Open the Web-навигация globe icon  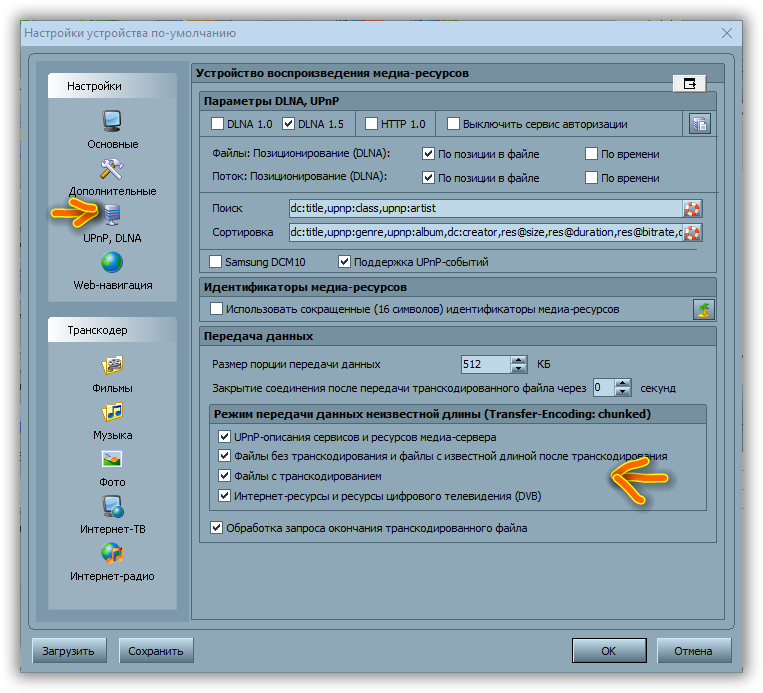pyautogui.click(x=112, y=263)
